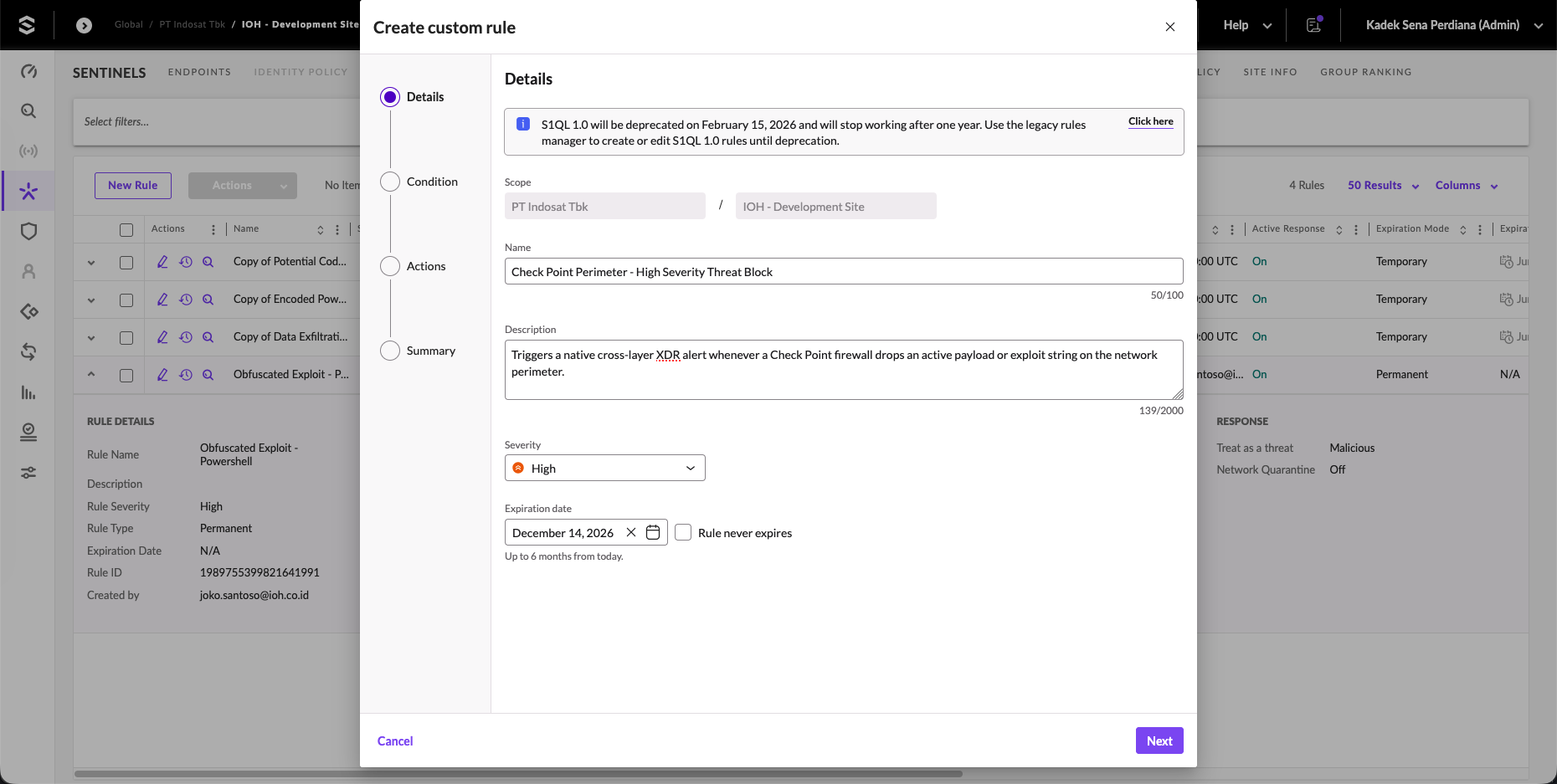Image resolution: width=1557 pixels, height=784 pixels.
Task: Click the Next button
Action: click(x=1159, y=740)
